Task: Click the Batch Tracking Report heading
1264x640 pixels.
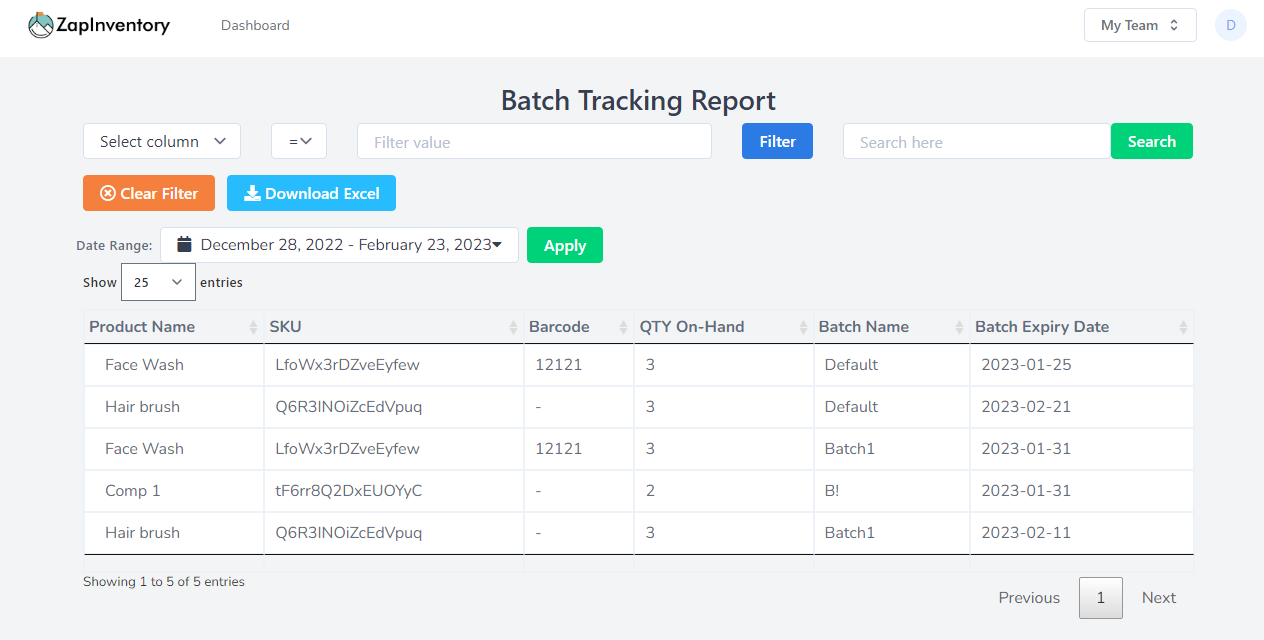Action: (638, 100)
